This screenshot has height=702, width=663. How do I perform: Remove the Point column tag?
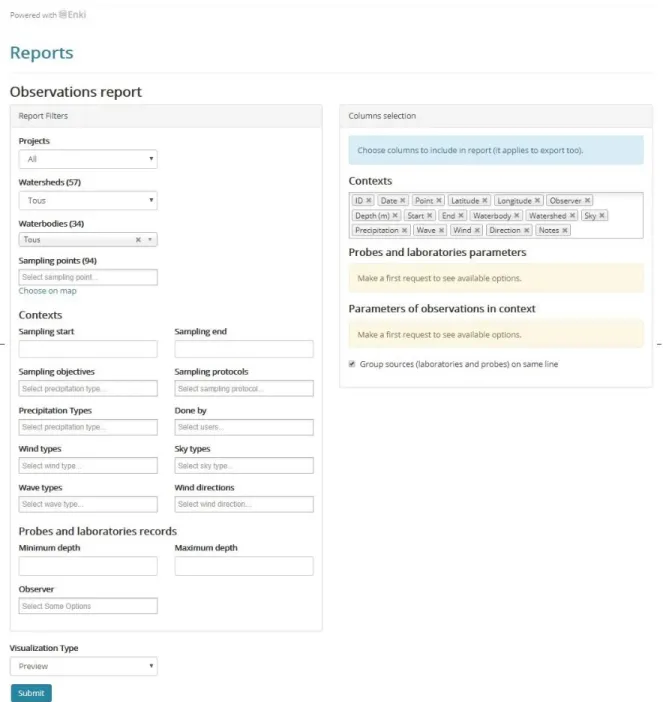tap(439, 201)
